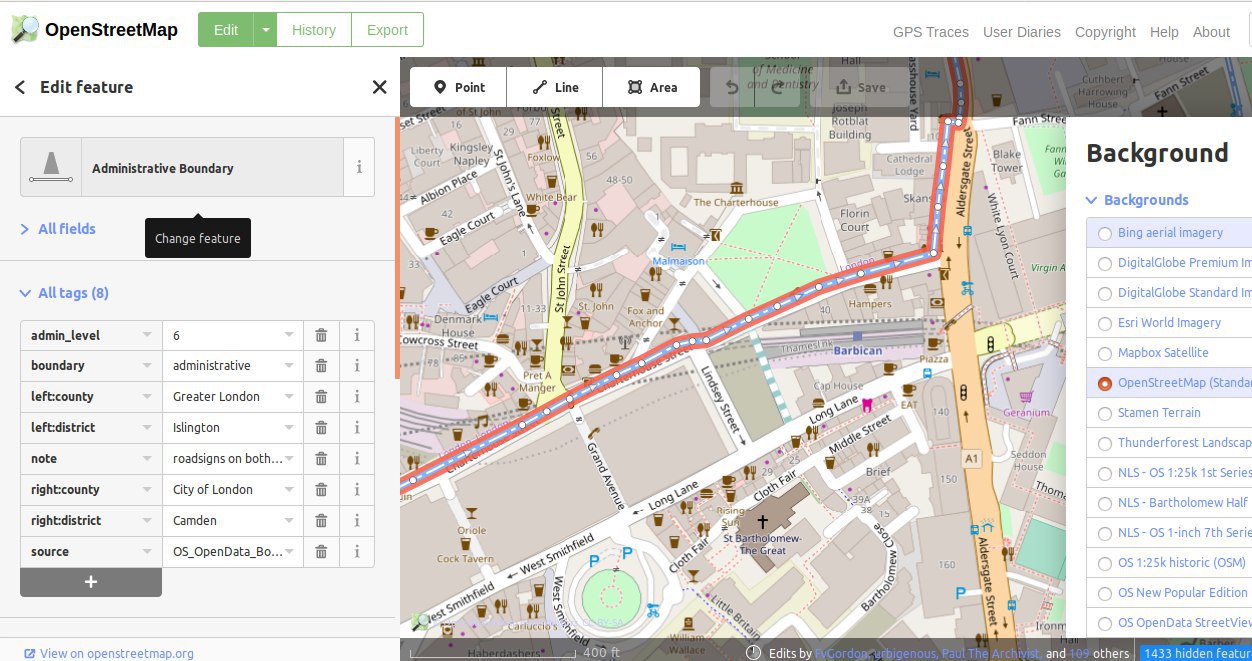The image size is (1252, 661).
Task: Remove the right:county tag via trash icon
Action: 321,490
